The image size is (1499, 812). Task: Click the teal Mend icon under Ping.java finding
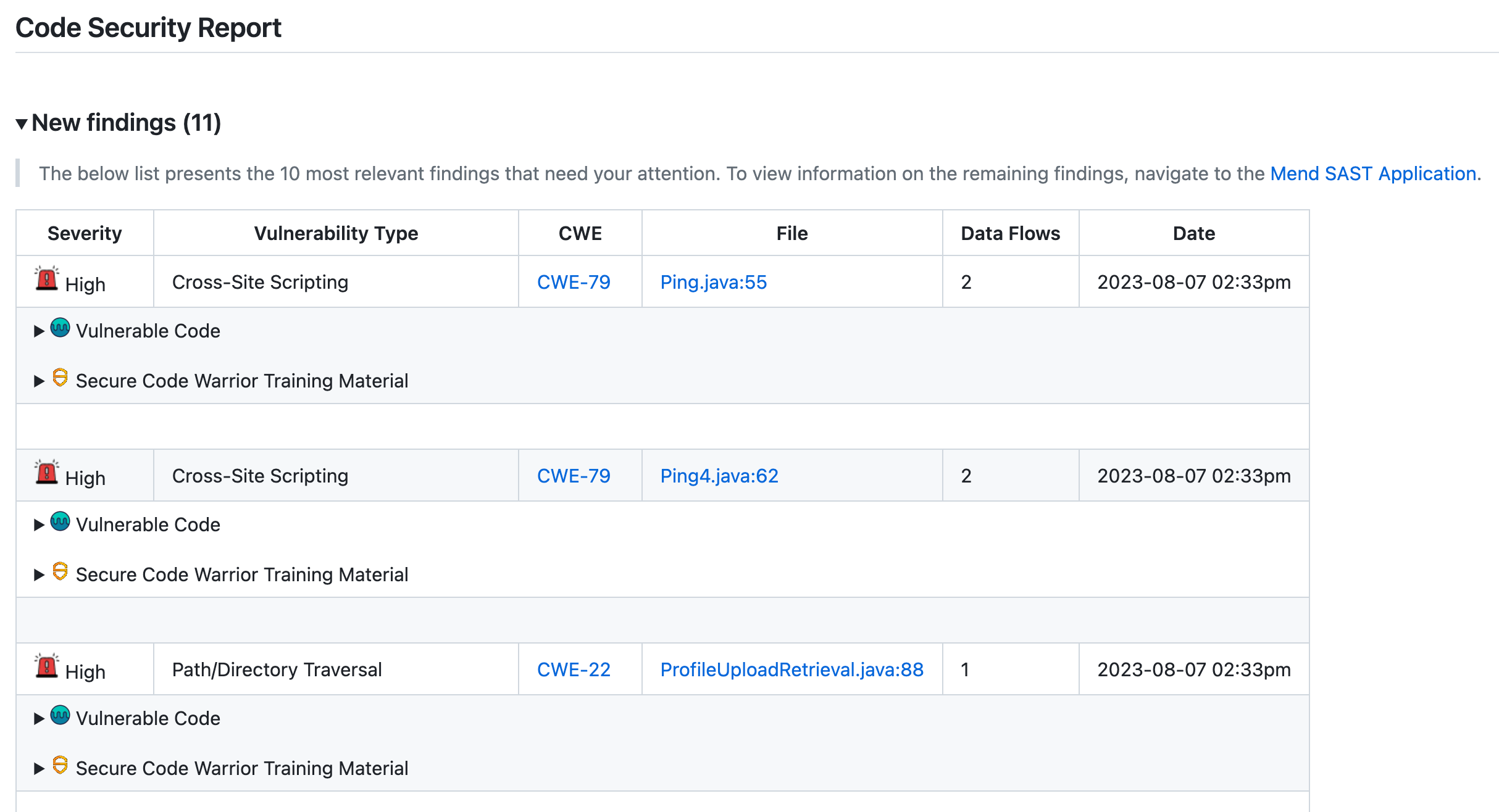[x=60, y=328]
